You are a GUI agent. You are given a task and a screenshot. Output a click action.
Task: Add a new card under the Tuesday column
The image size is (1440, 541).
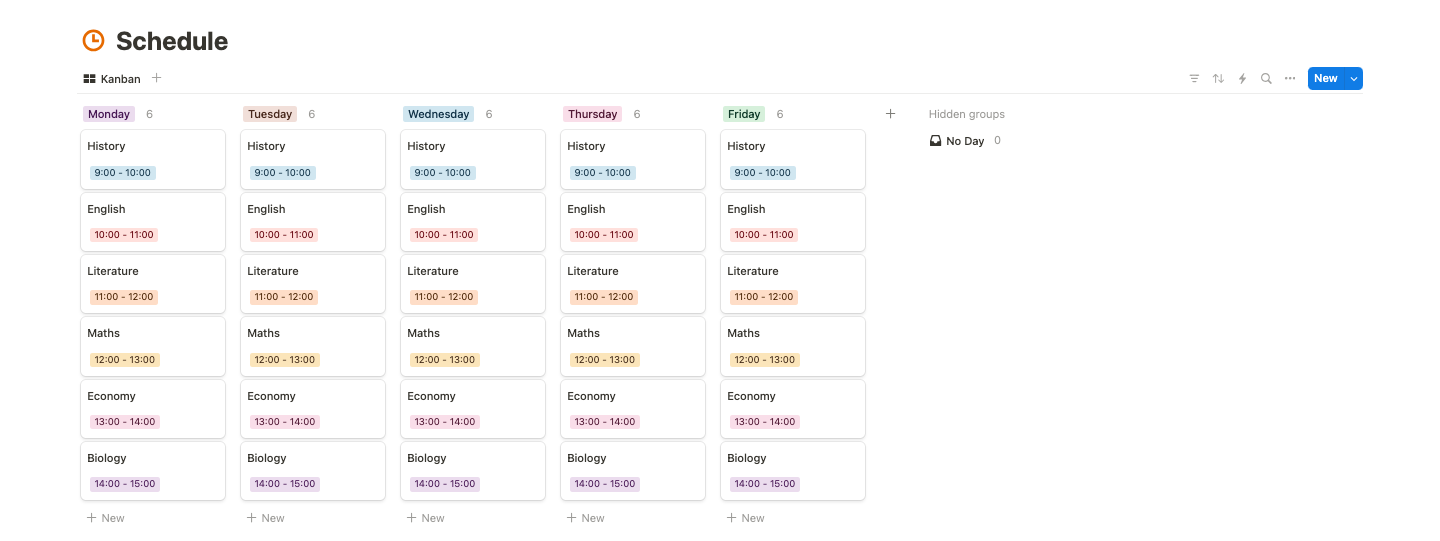[x=266, y=518]
